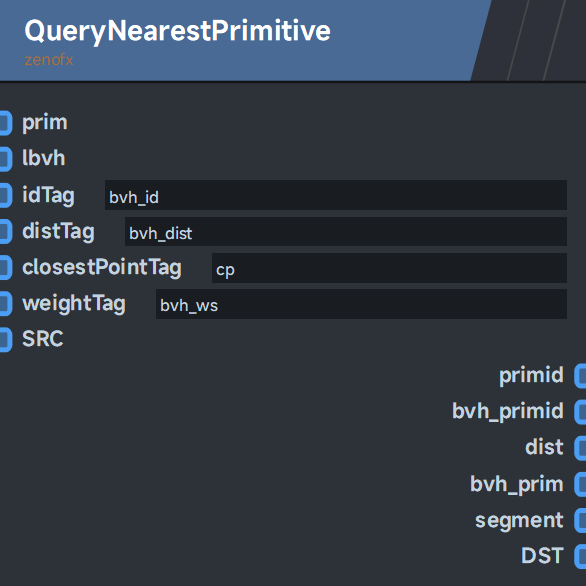
Task: Click the weightTag input socket
Action: point(6,303)
